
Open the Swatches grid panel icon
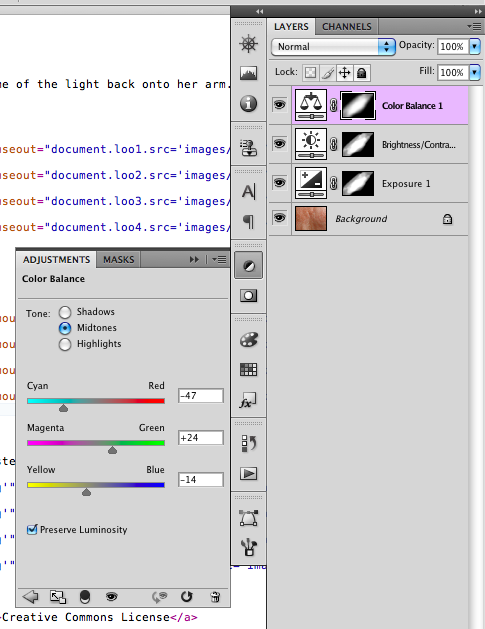click(x=248, y=369)
